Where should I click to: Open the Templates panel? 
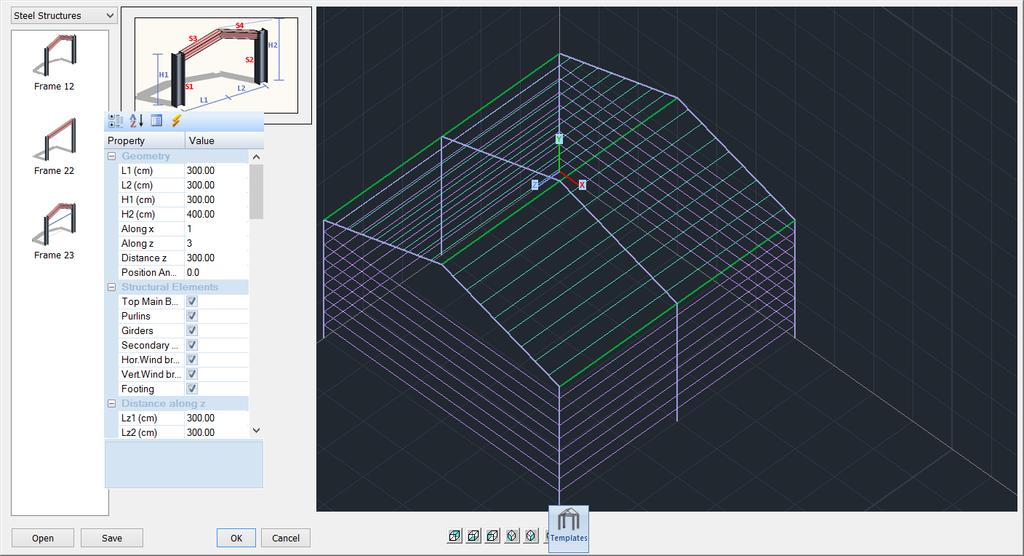pos(568,527)
